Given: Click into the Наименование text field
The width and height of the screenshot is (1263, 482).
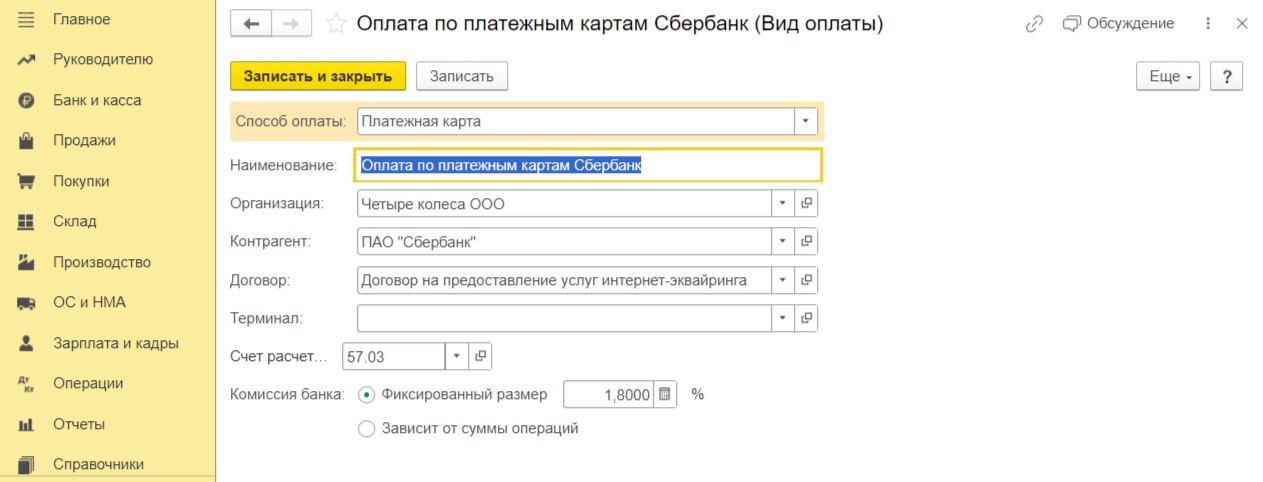Looking at the screenshot, I should (x=588, y=165).
